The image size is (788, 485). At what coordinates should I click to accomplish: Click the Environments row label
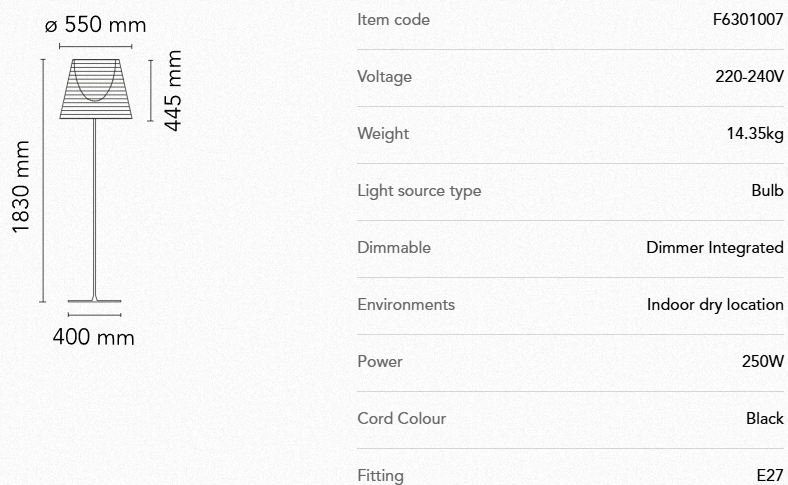coord(405,305)
